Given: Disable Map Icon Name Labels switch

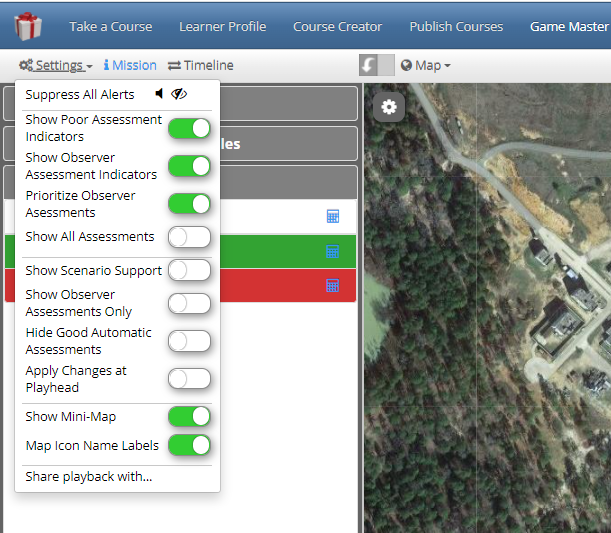Looking at the screenshot, I should click(189, 445).
